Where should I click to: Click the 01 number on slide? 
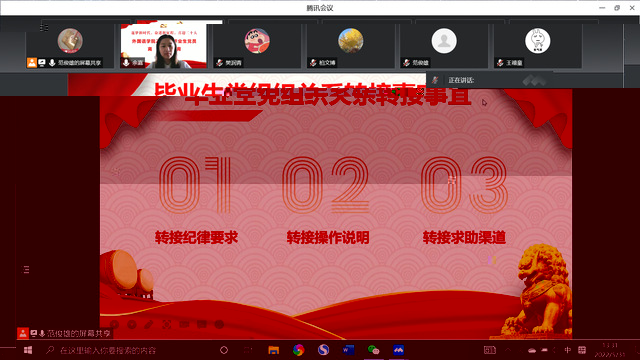coord(195,185)
